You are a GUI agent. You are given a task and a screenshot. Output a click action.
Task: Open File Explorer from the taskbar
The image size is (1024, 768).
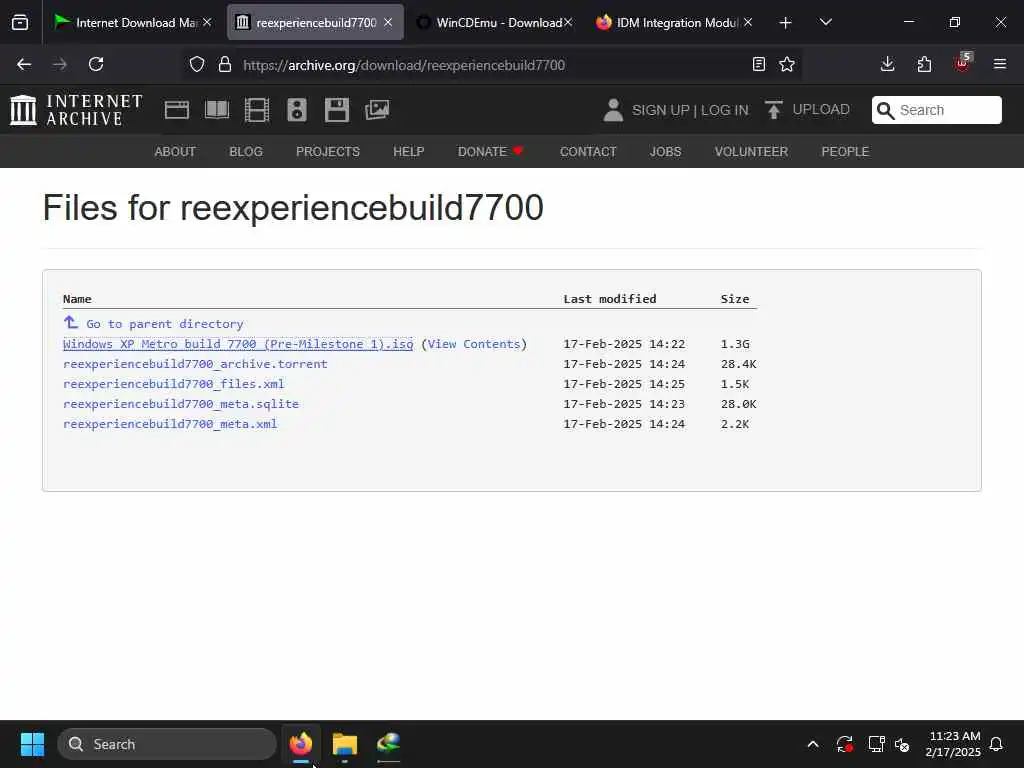point(344,744)
